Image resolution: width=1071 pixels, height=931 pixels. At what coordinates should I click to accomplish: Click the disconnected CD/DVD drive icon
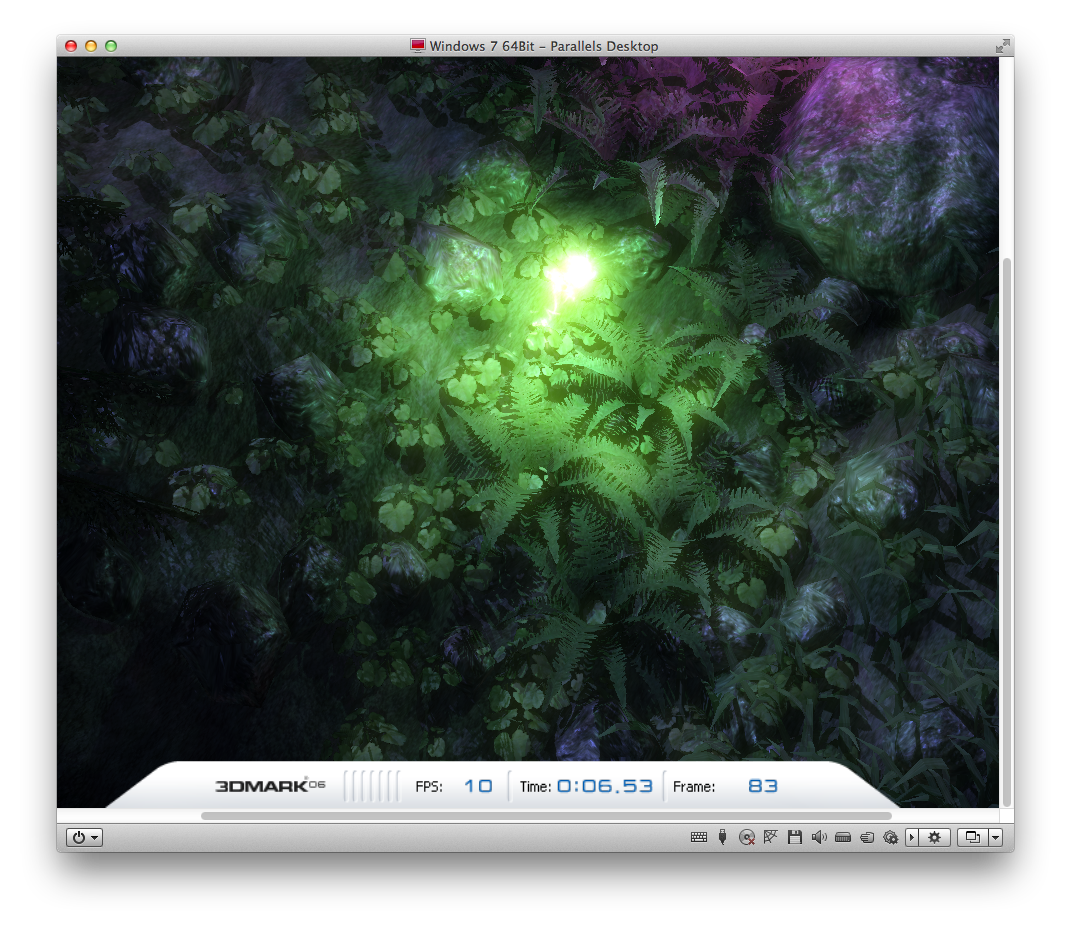pos(747,837)
